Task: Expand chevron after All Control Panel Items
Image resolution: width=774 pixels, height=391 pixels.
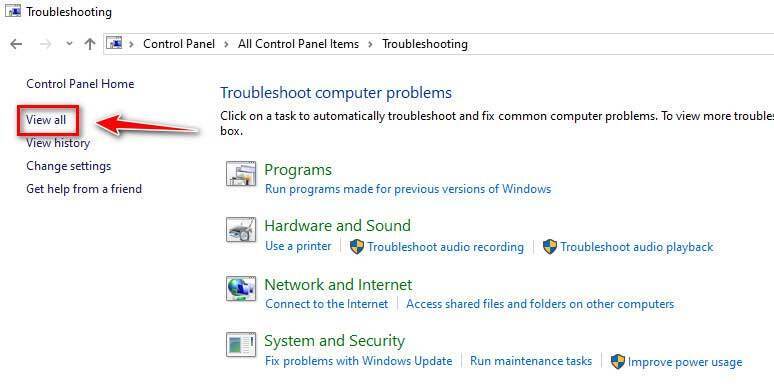Action: coord(370,44)
